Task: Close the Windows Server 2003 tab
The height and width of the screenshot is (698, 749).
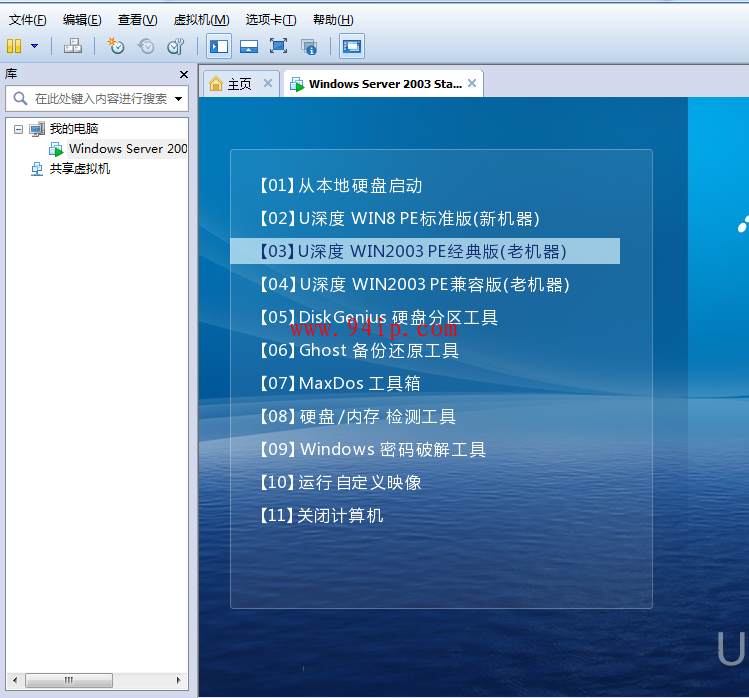Action: click(472, 83)
